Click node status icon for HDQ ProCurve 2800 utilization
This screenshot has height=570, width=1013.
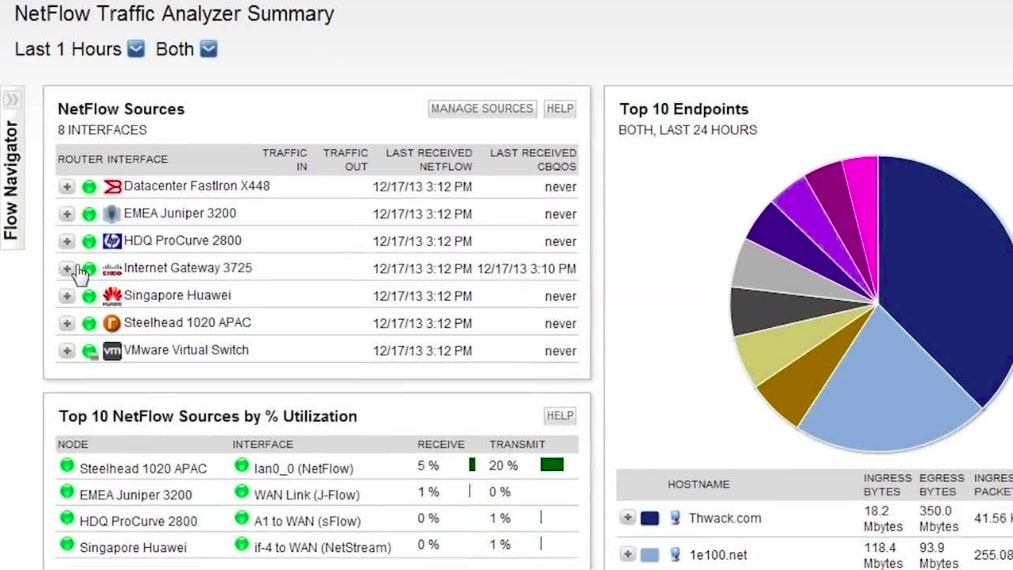[x=67, y=518]
